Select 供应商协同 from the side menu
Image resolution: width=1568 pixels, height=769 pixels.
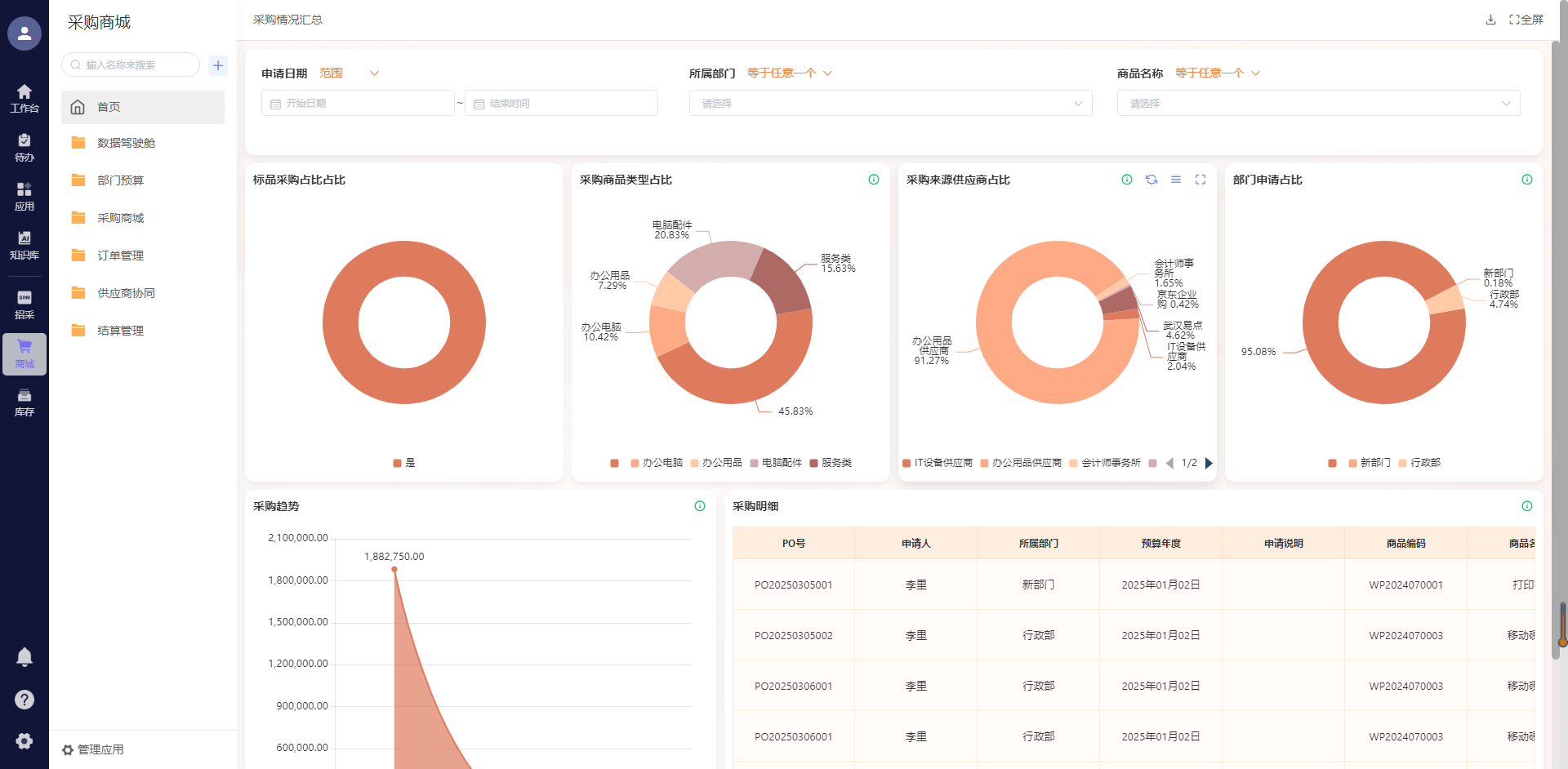pyautogui.click(x=127, y=293)
